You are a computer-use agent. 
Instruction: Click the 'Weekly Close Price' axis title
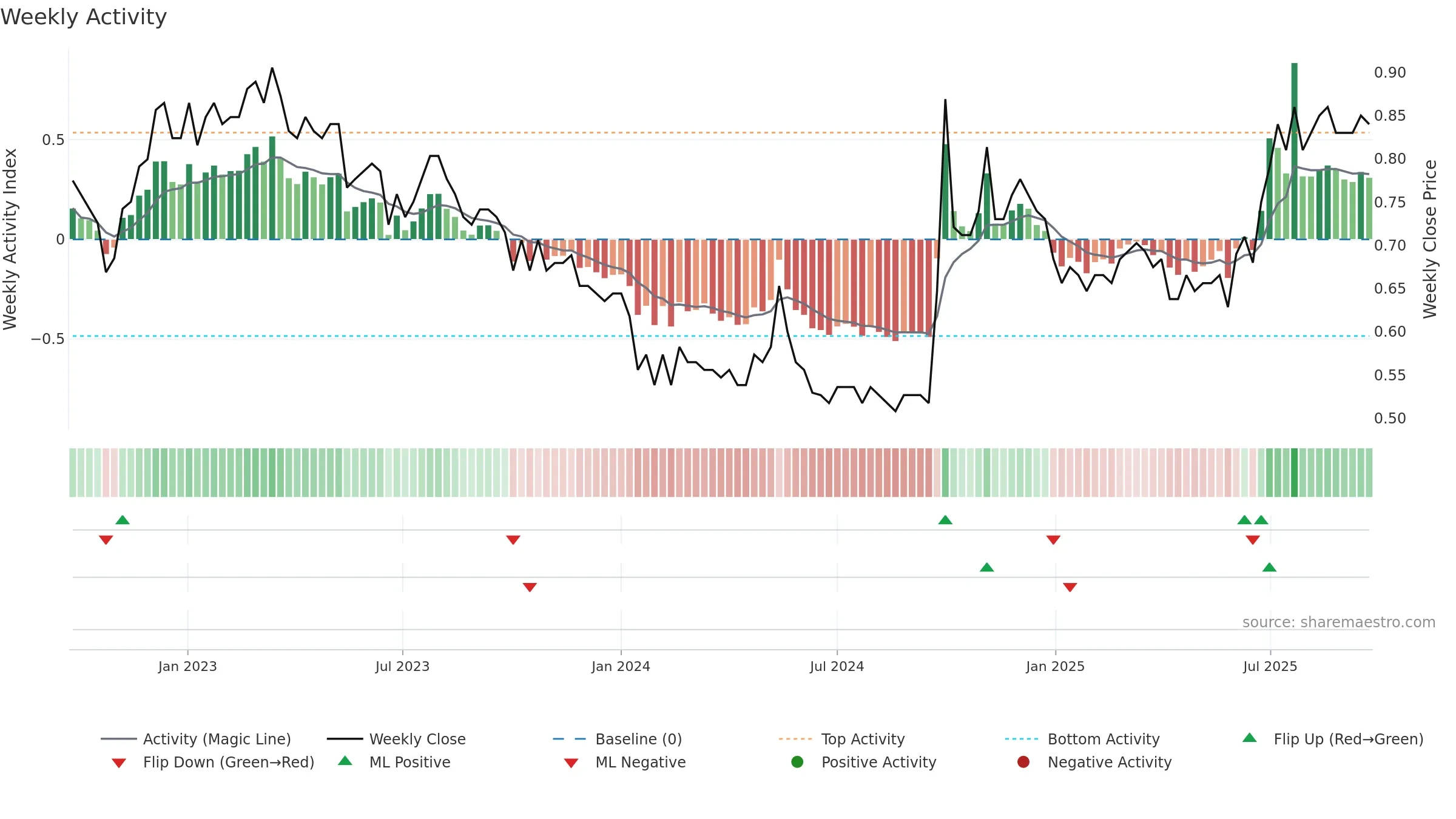pos(1430,239)
